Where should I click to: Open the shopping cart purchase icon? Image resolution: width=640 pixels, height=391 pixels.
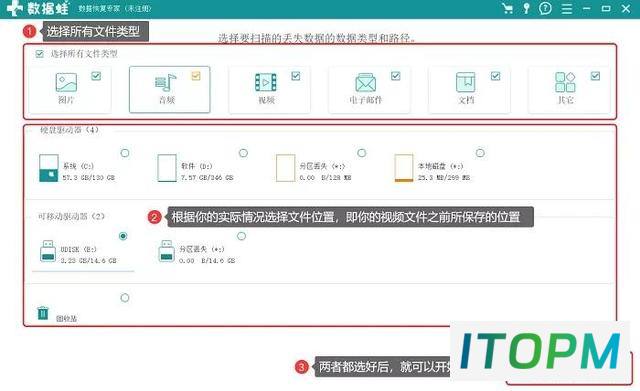click(x=507, y=8)
